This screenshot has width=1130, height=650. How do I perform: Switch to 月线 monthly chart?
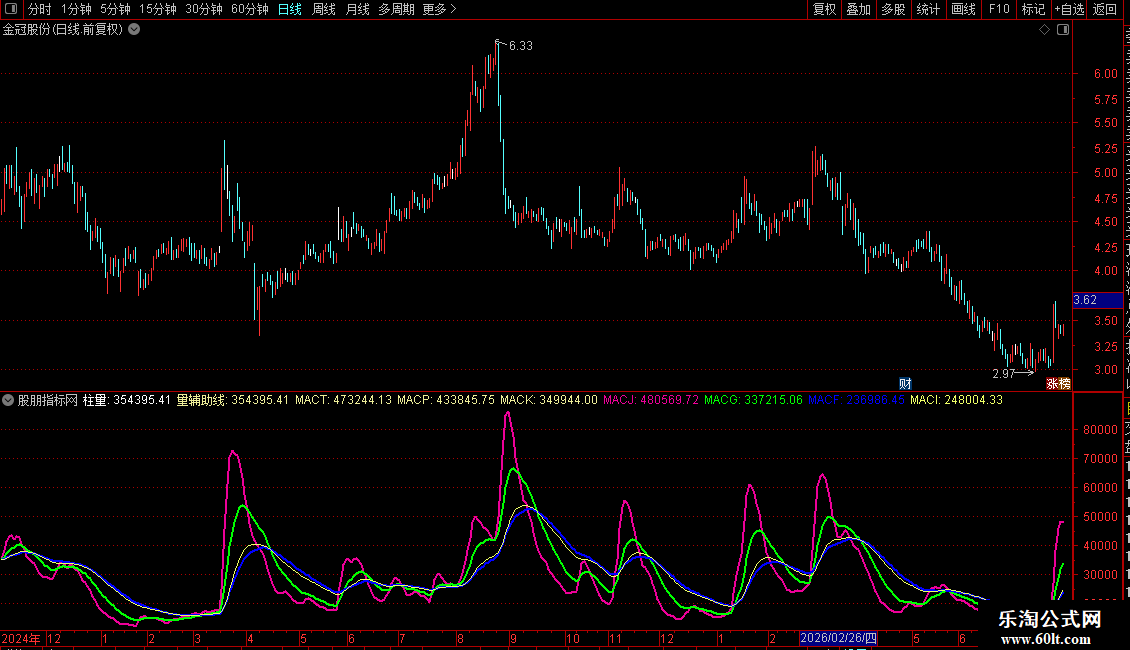click(357, 9)
